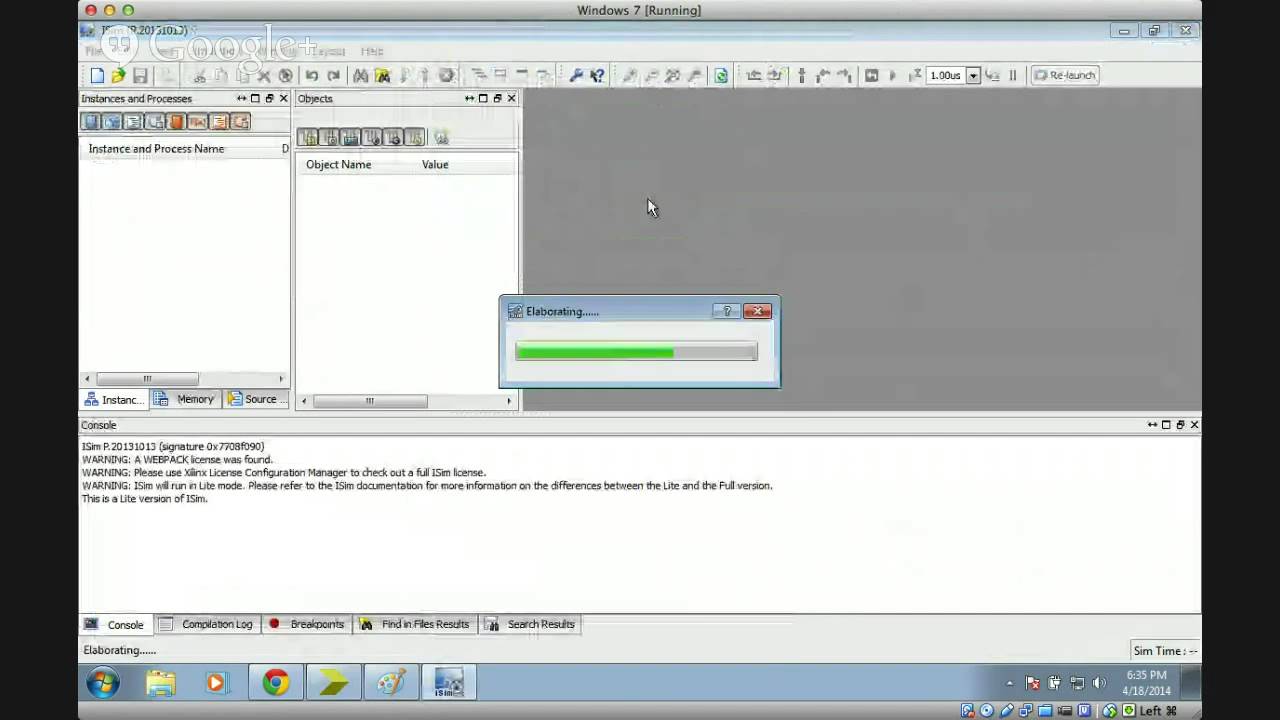Click the Undo arrow icon

(312, 76)
